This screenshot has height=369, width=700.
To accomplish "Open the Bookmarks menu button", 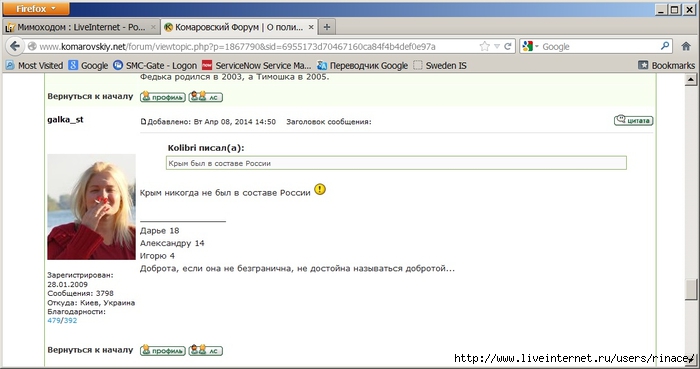I will tap(667, 66).
